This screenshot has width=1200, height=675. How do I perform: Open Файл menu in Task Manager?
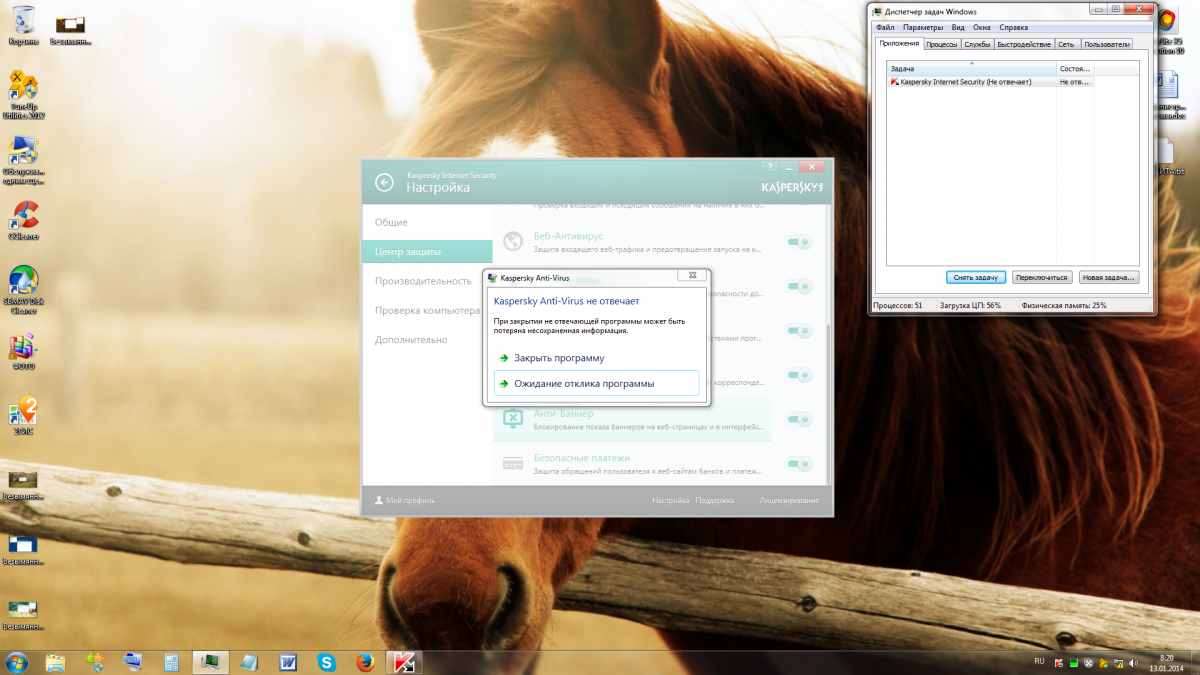click(884, 27)
